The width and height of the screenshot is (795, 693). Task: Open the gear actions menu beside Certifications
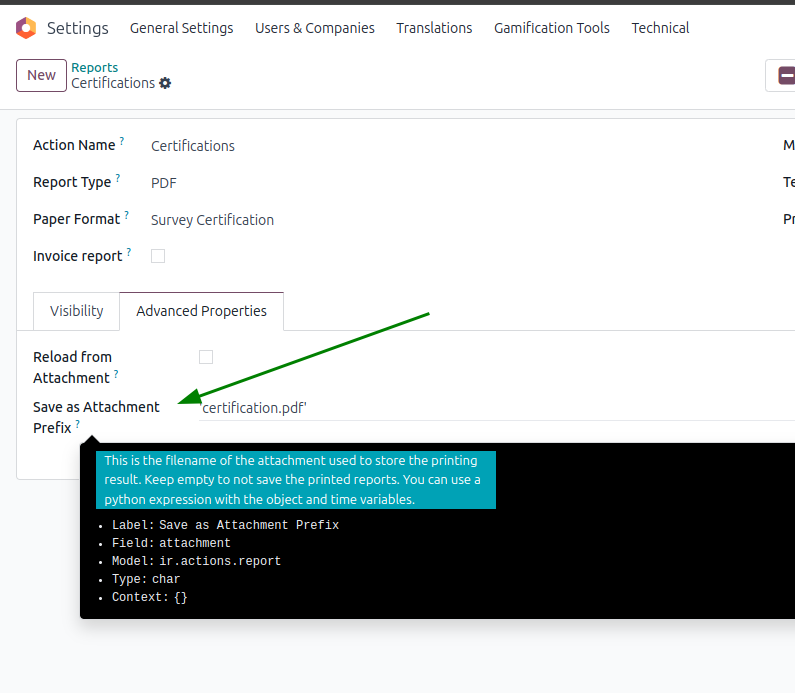165,83
